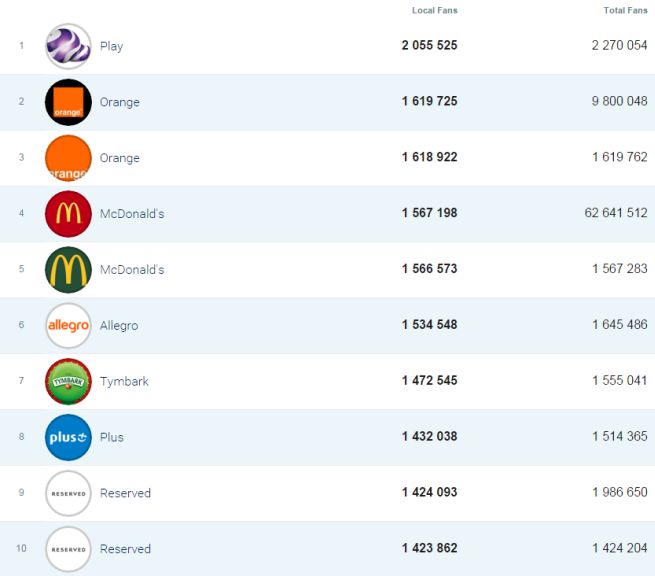Screen dimensions: 655x576
Task: Click the black-background Orange logo
Action: click(x=68, y=102)
